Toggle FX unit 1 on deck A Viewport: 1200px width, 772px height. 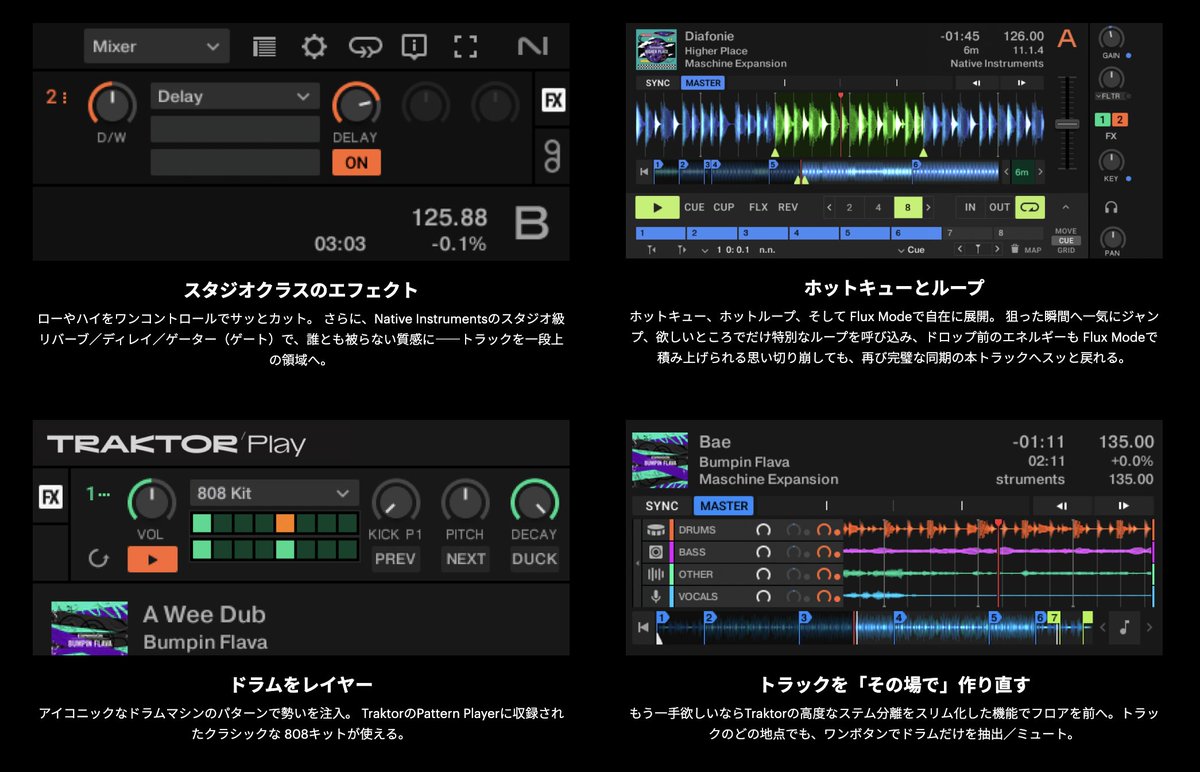click(1102, 119)
